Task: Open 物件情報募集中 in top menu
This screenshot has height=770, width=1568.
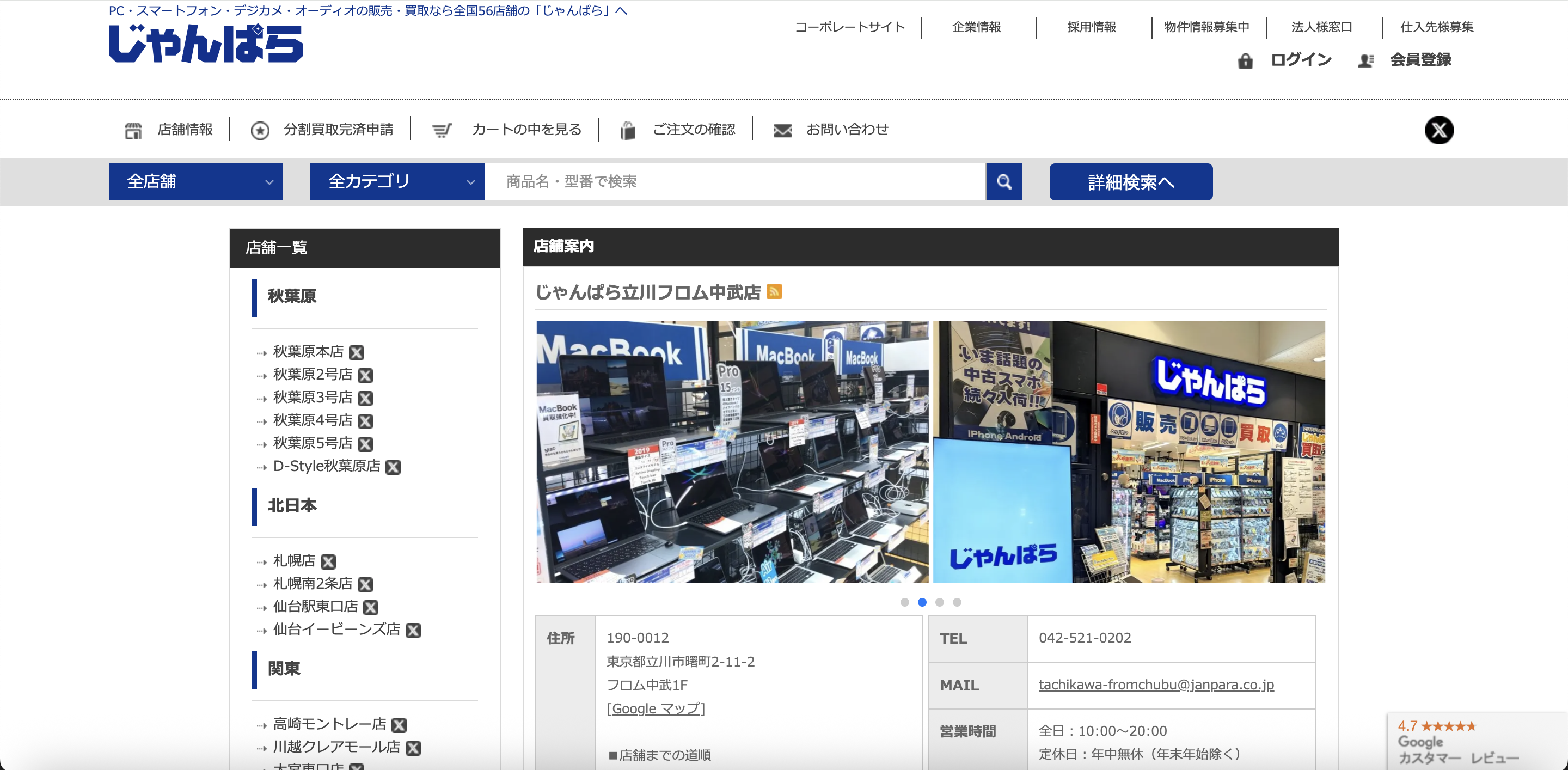Action: pos(1206,27)
